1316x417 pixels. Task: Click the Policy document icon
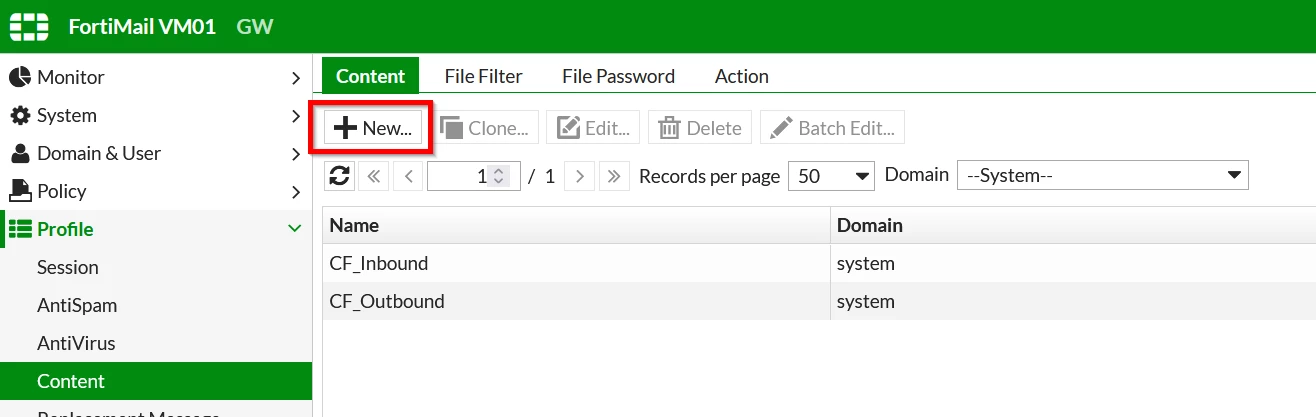coord(20,191)
